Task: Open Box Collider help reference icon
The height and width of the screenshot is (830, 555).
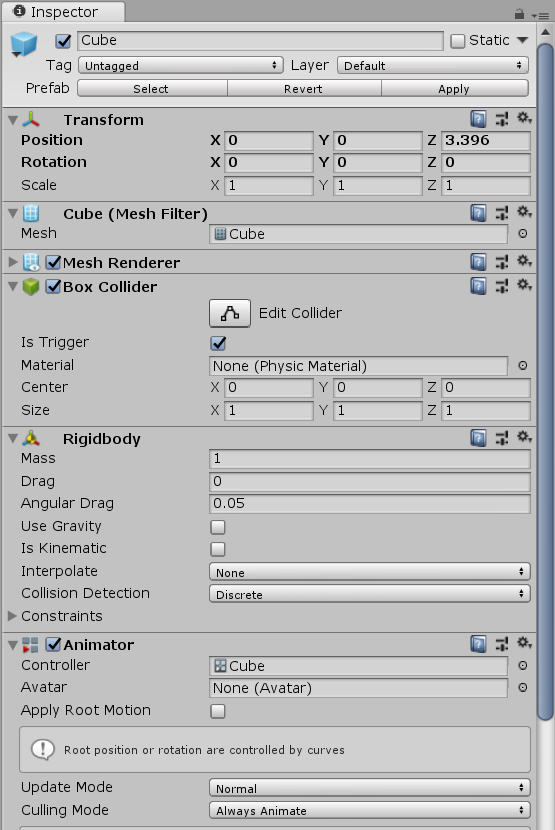Action: (x=478, y=286)
